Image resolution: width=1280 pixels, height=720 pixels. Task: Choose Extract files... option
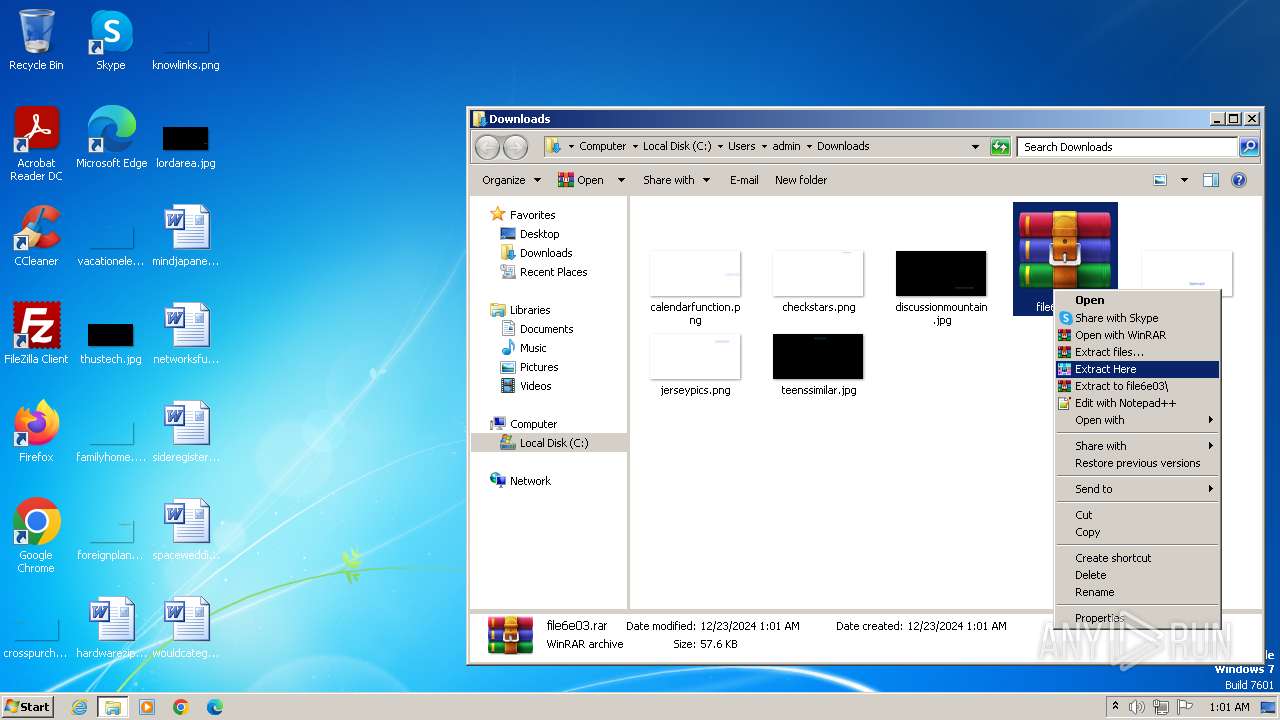point(1137,352)
